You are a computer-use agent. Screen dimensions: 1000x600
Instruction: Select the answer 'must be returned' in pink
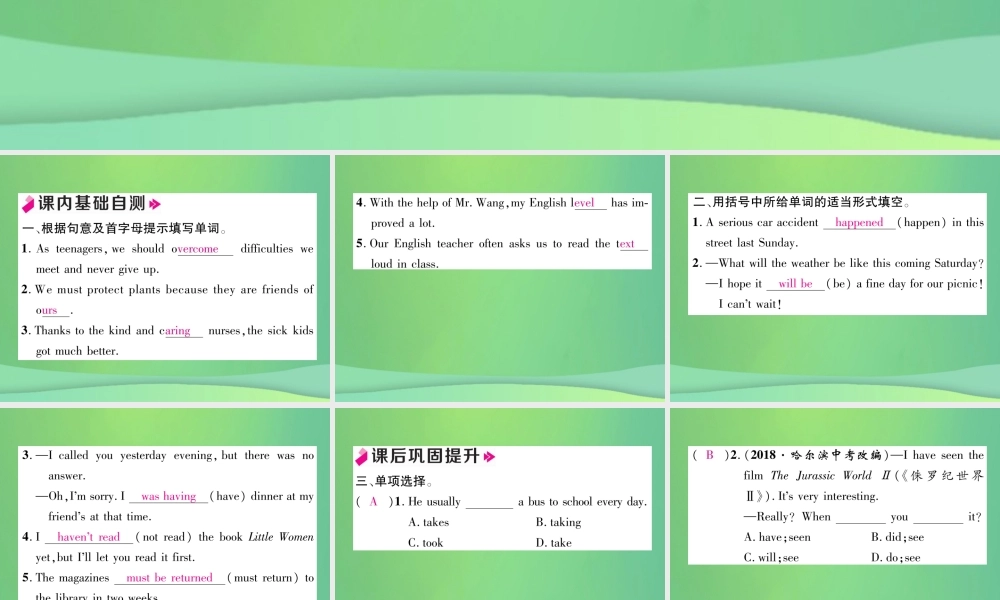pos(169,578)
